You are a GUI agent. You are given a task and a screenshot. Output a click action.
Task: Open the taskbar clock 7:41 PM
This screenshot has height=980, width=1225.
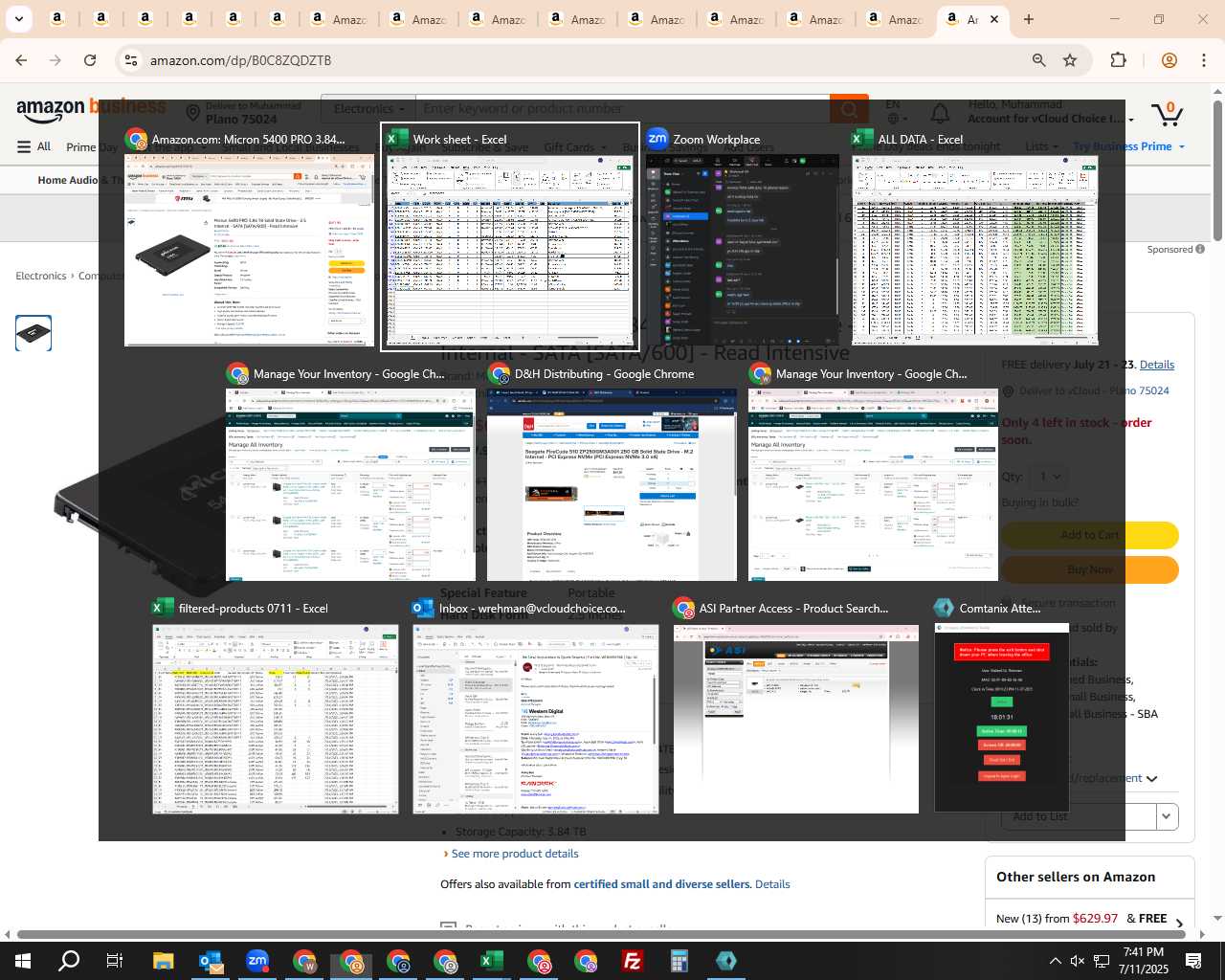coord(1144,961)
